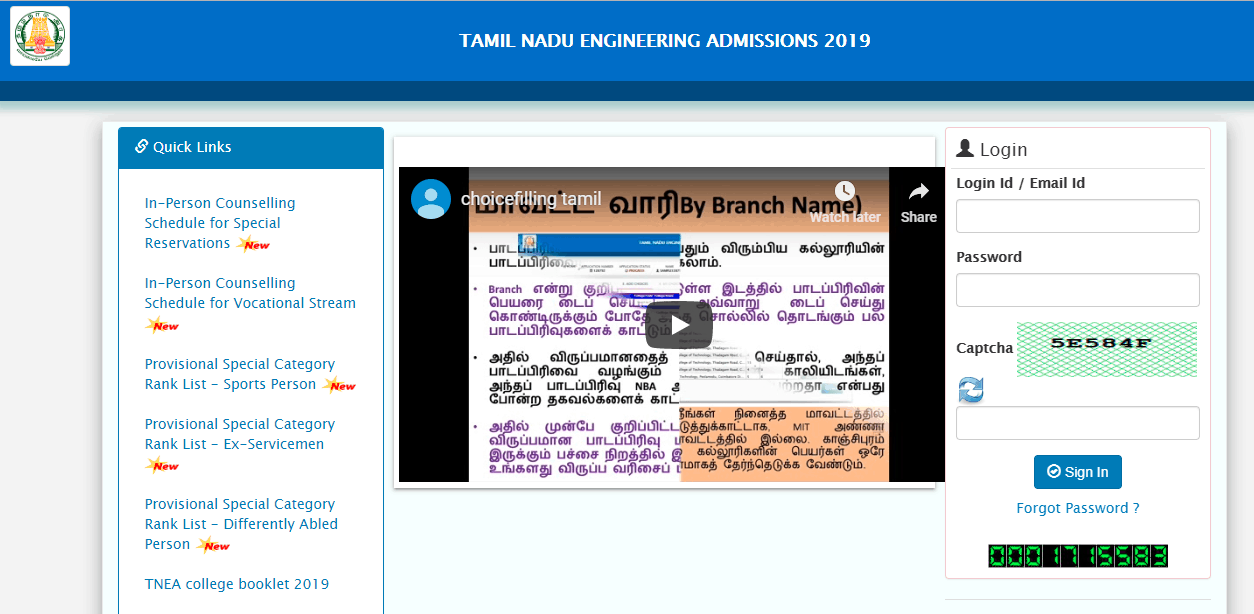Click the Quick Links chain icon

[x=141, y=147]
